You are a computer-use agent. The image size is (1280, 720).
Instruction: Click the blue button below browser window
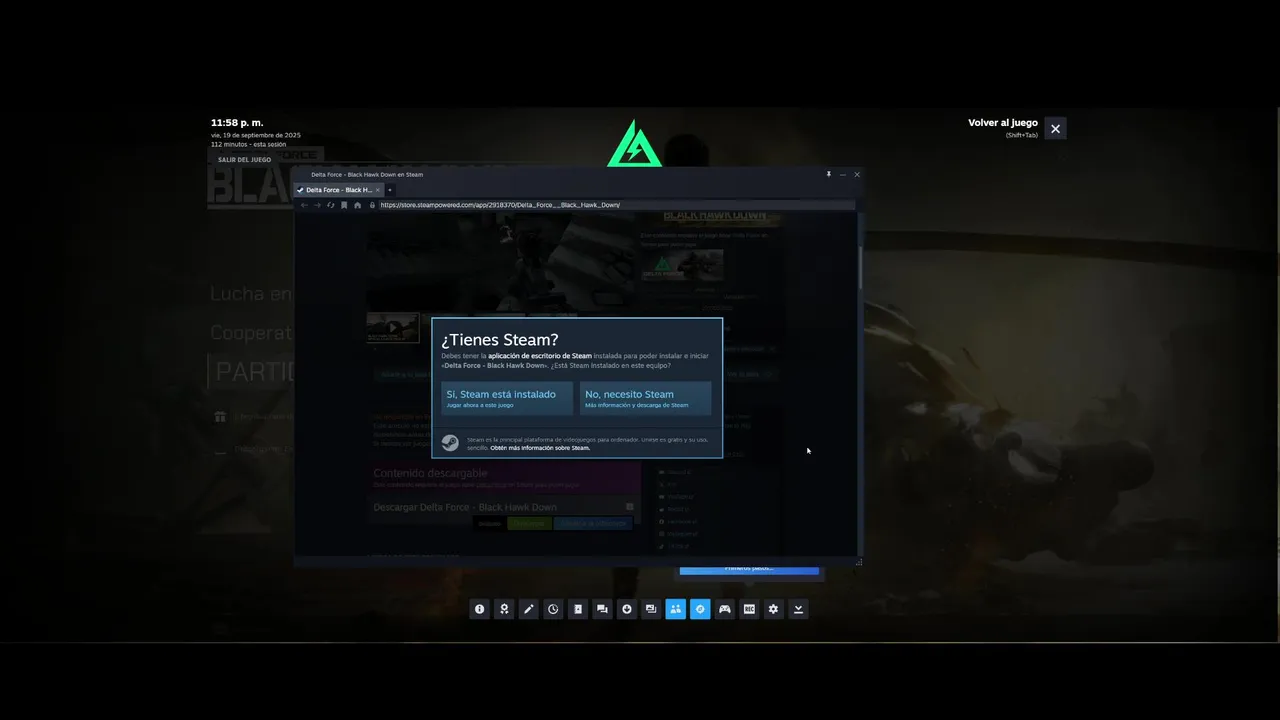click(749, 569)
